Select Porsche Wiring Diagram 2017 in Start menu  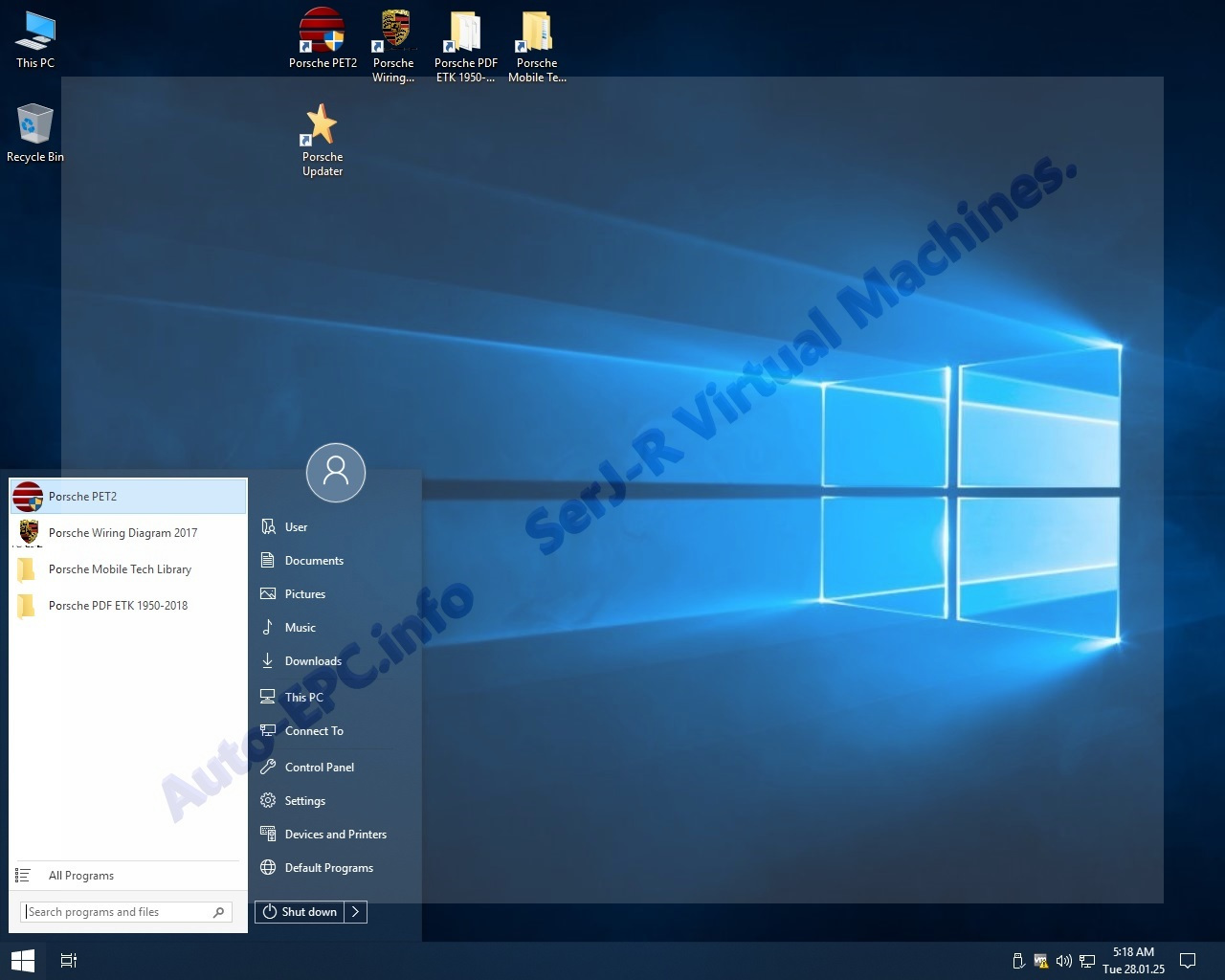pyautogui.click(x=122, y=533)
